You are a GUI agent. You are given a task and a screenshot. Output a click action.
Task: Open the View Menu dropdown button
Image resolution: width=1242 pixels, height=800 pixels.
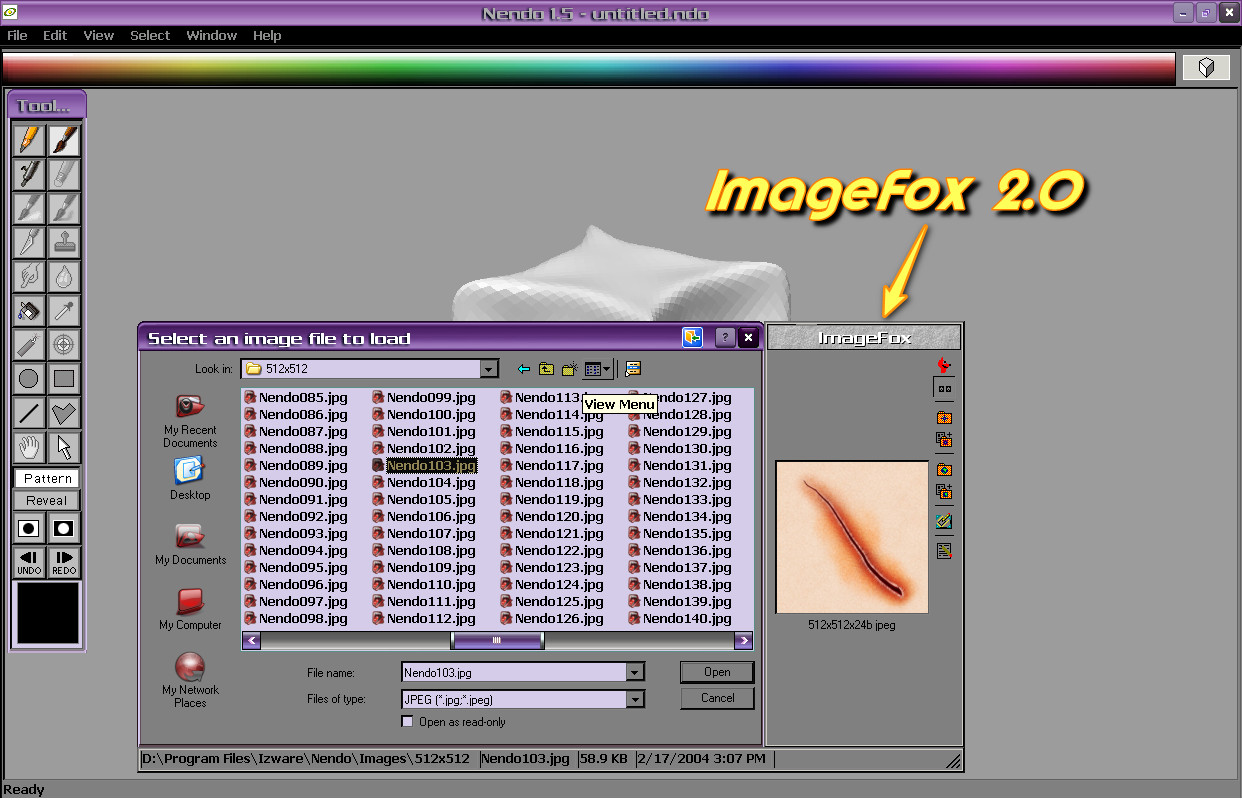point(597,369)
